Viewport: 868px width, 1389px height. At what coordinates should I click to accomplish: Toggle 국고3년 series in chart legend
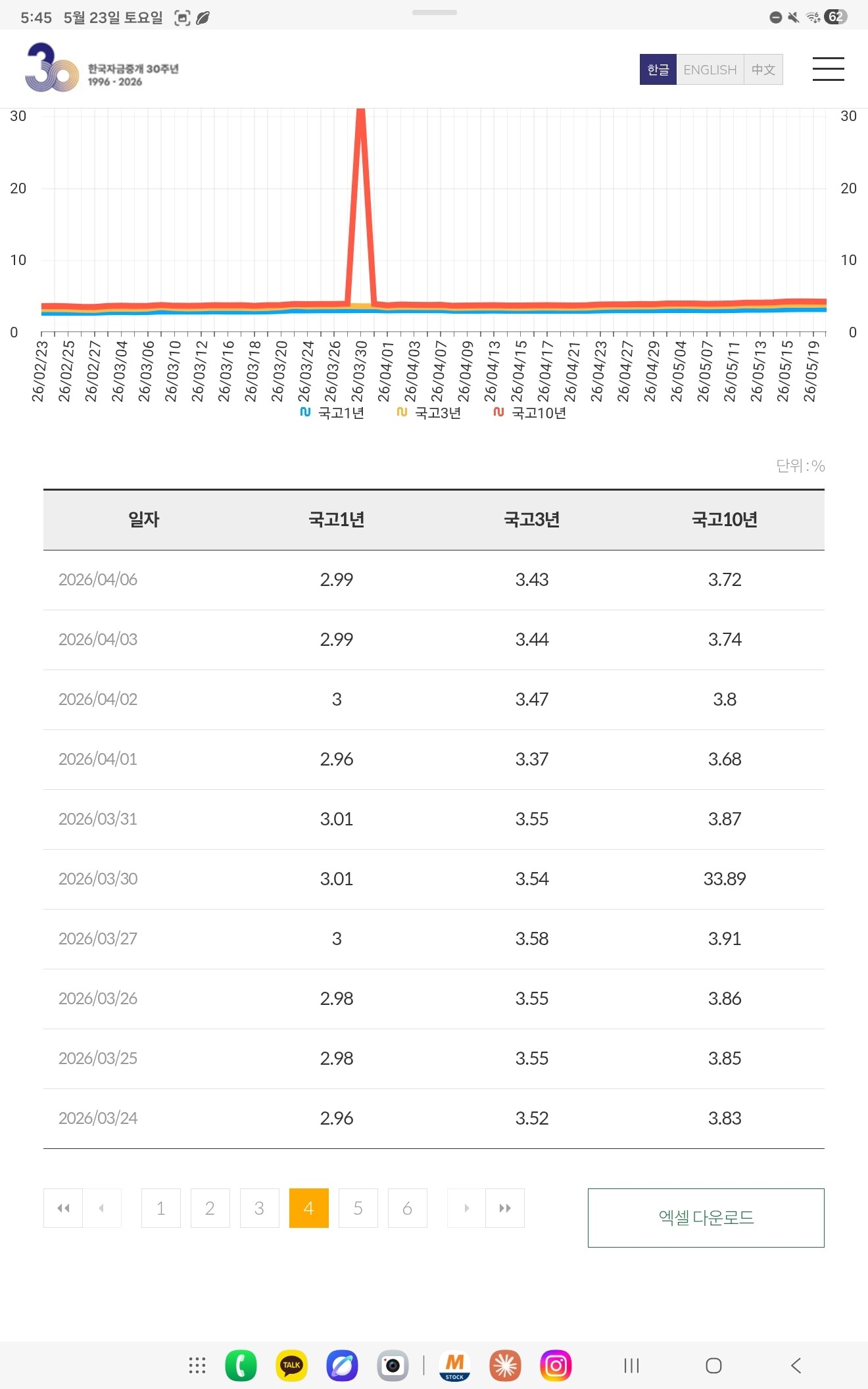pyautogui.click(x=429, y=413)
